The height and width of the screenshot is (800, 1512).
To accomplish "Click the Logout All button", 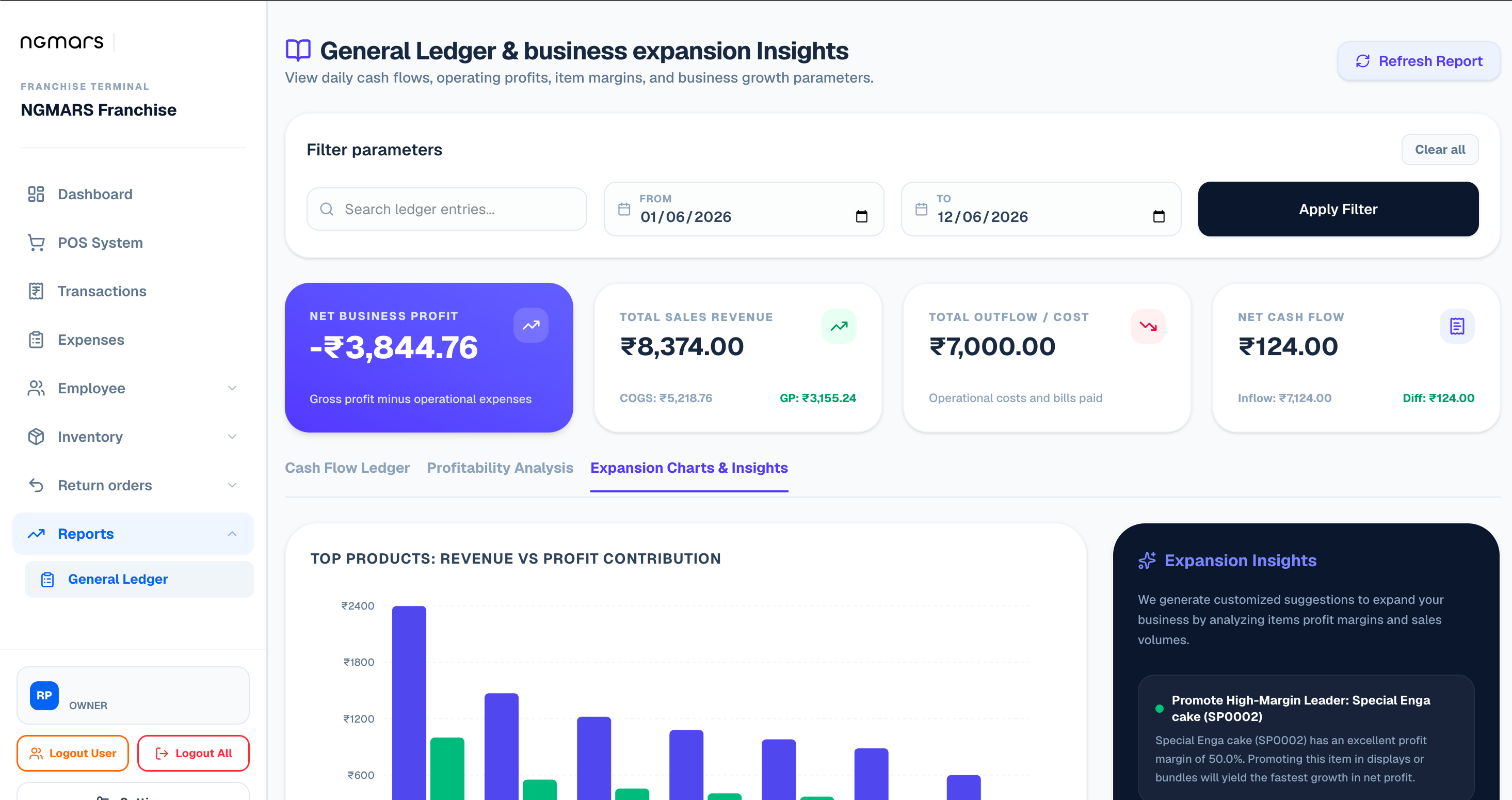I will tap(193, 753).
